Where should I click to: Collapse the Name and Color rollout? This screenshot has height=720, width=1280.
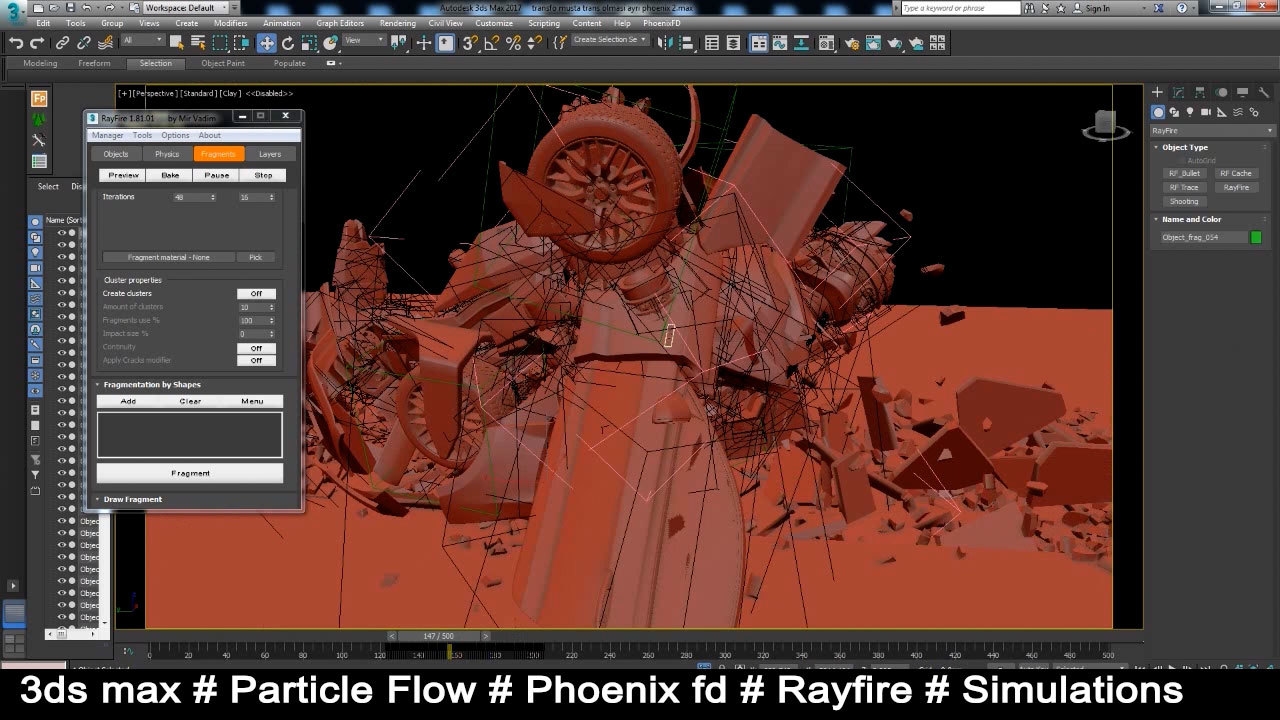(1191, 219)
